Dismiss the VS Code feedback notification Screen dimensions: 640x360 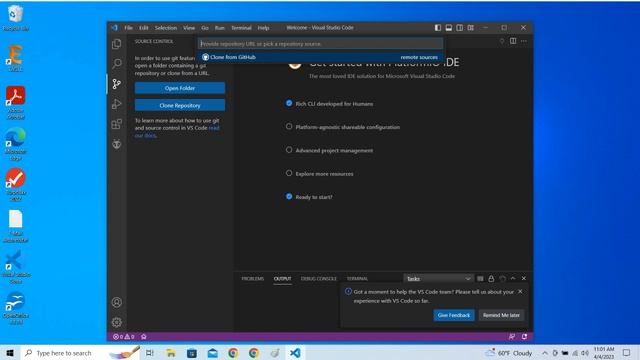tap(520, 291)
